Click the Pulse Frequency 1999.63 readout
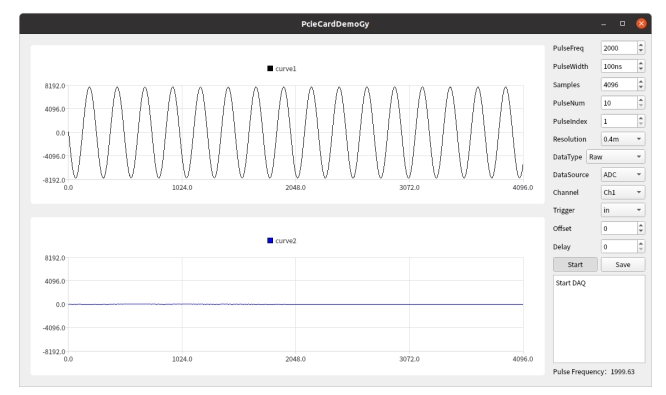 pyautogui.click(x=594, y=372)
